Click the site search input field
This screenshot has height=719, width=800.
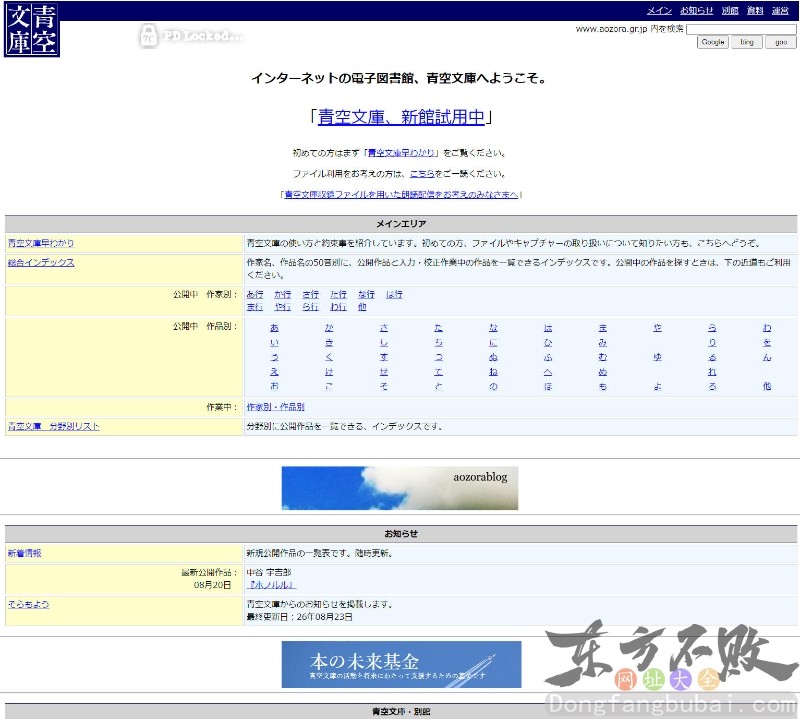[741, 29]
